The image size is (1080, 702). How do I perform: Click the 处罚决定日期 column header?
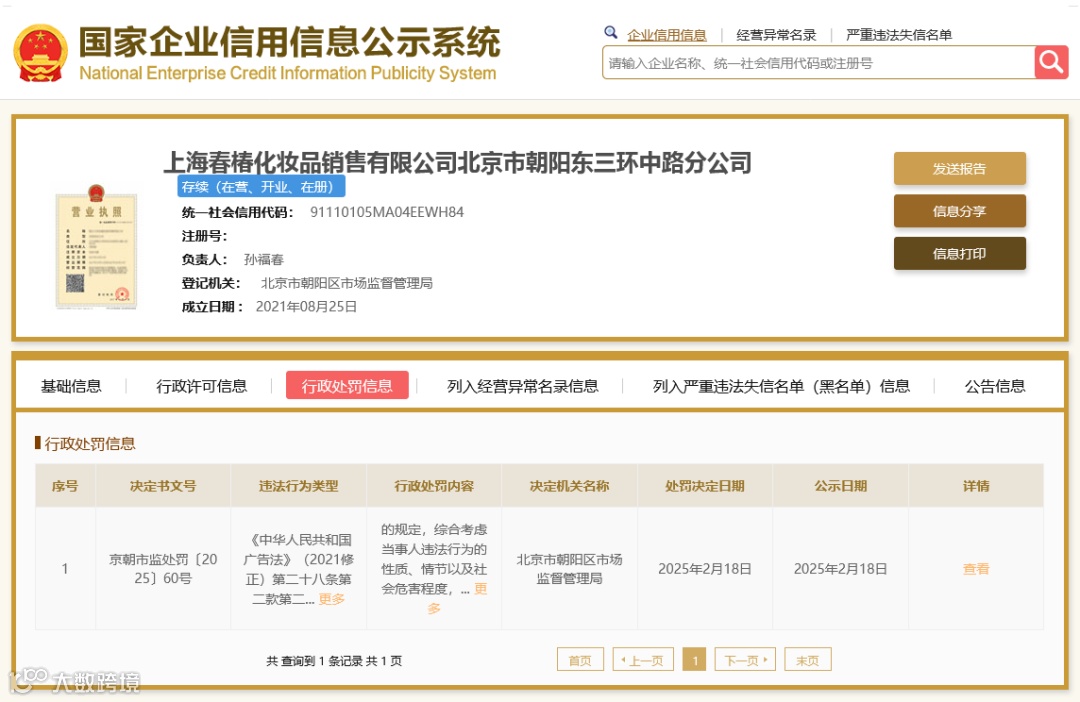pos(705,486)
